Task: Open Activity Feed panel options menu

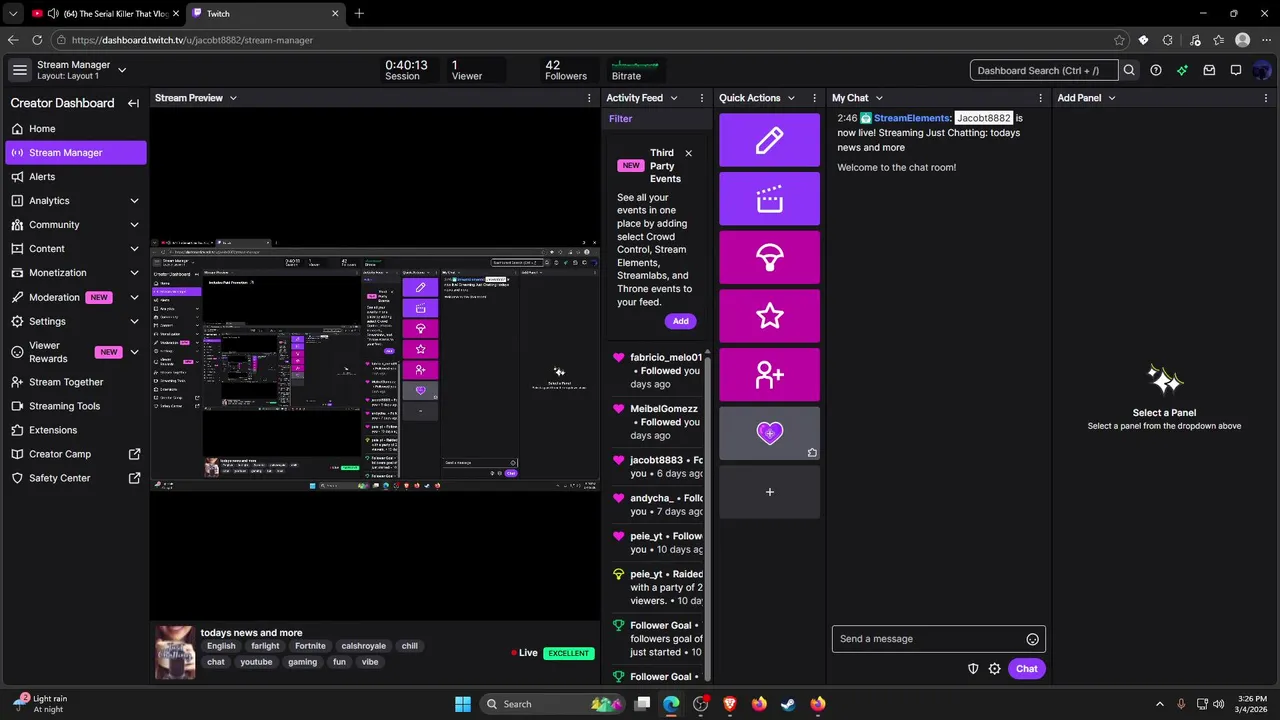Action: tap(702, 98)
